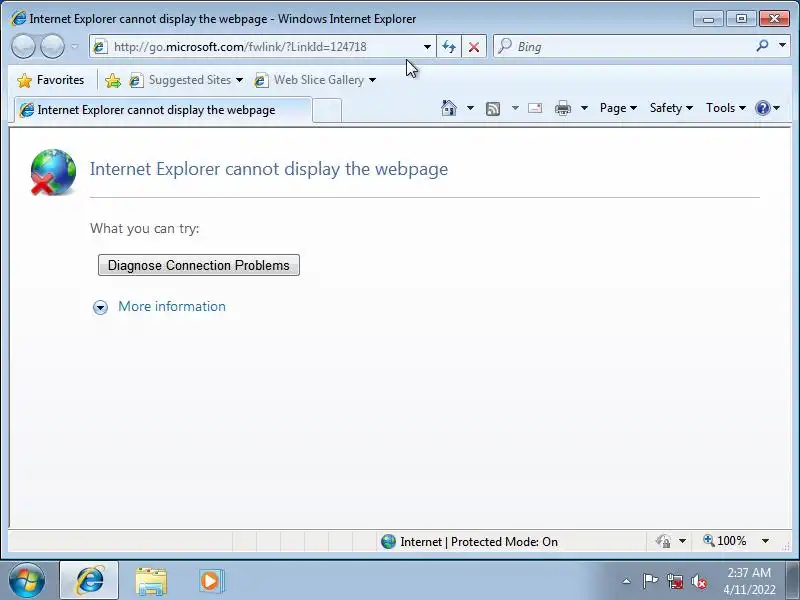
Task: Click the blue Help icon
Action: point(763,108)
